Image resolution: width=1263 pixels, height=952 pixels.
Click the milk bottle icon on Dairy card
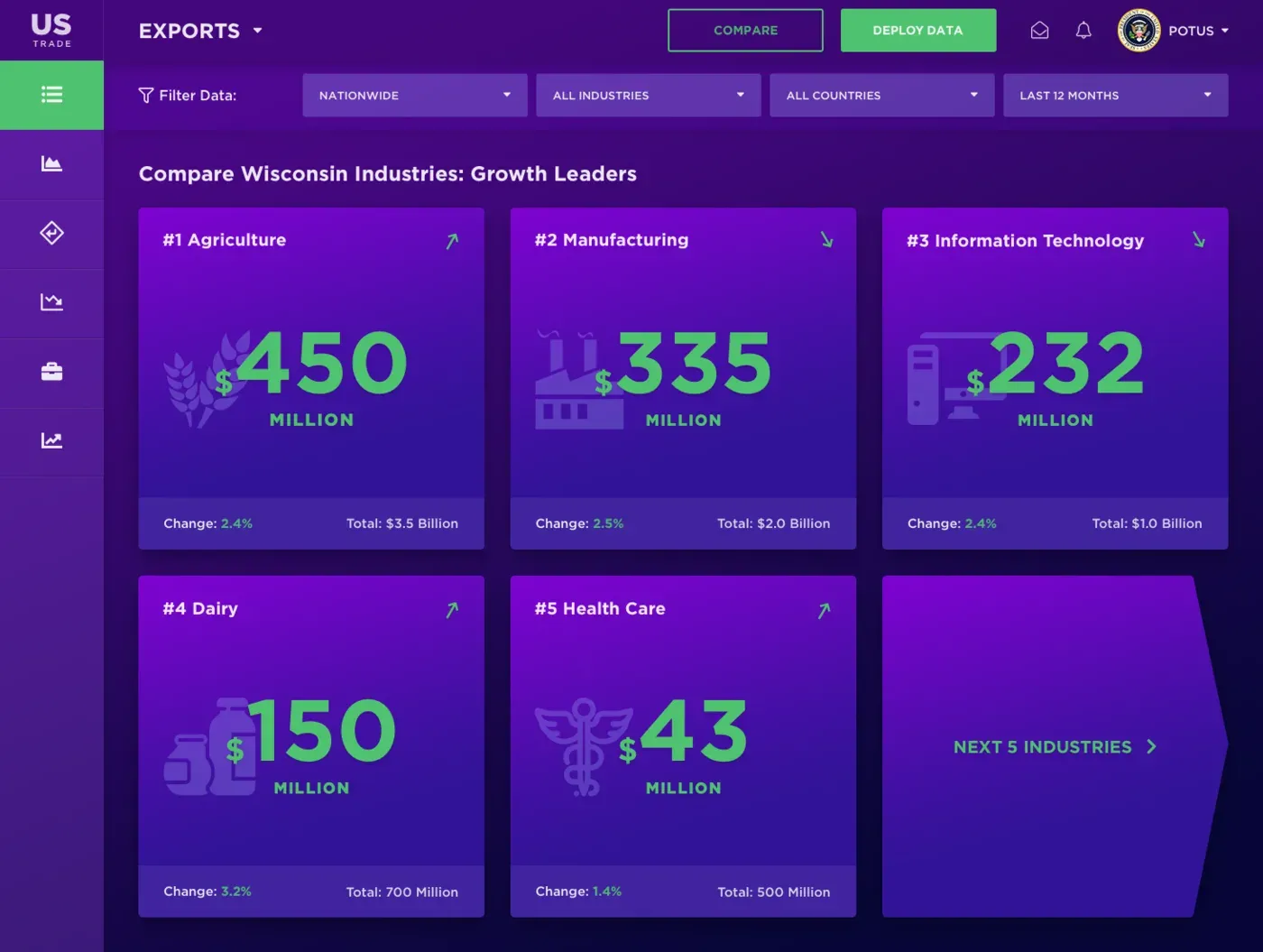click(211, 747)
